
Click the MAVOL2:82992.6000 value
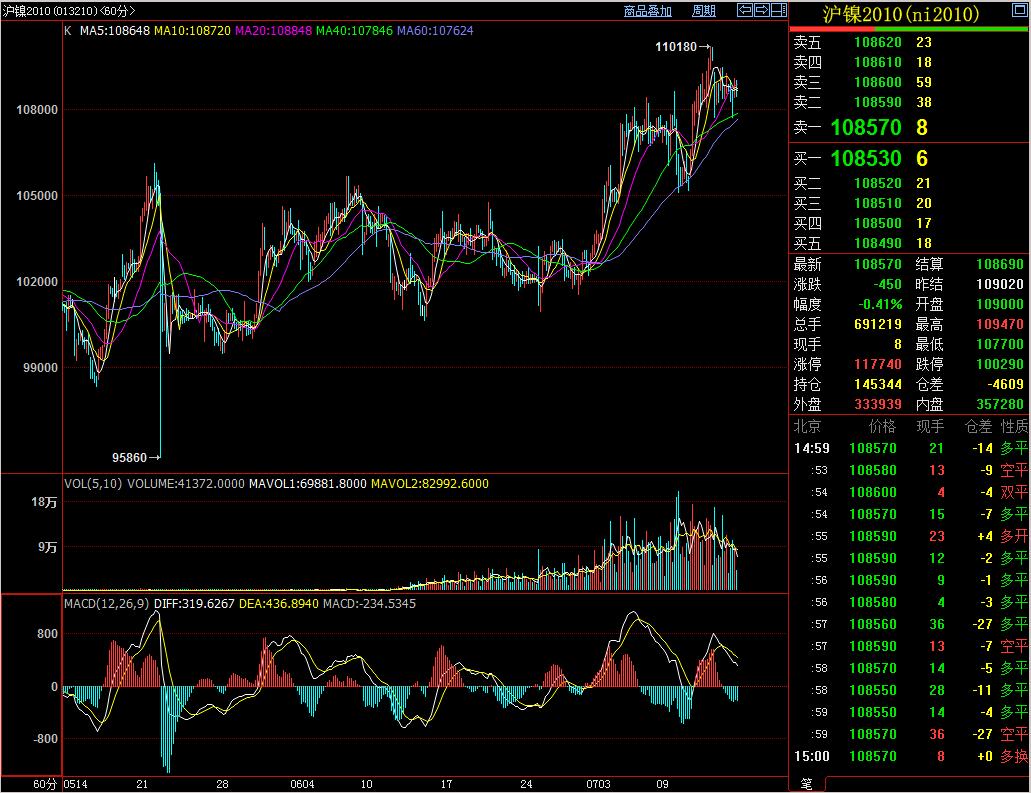(x=429, y=484)
